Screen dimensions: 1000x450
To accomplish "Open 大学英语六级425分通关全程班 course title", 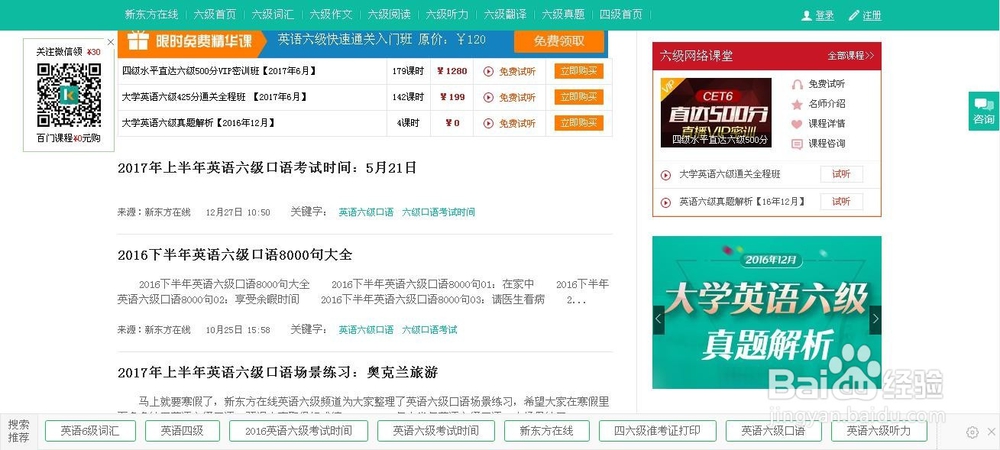I will (214, 97).
